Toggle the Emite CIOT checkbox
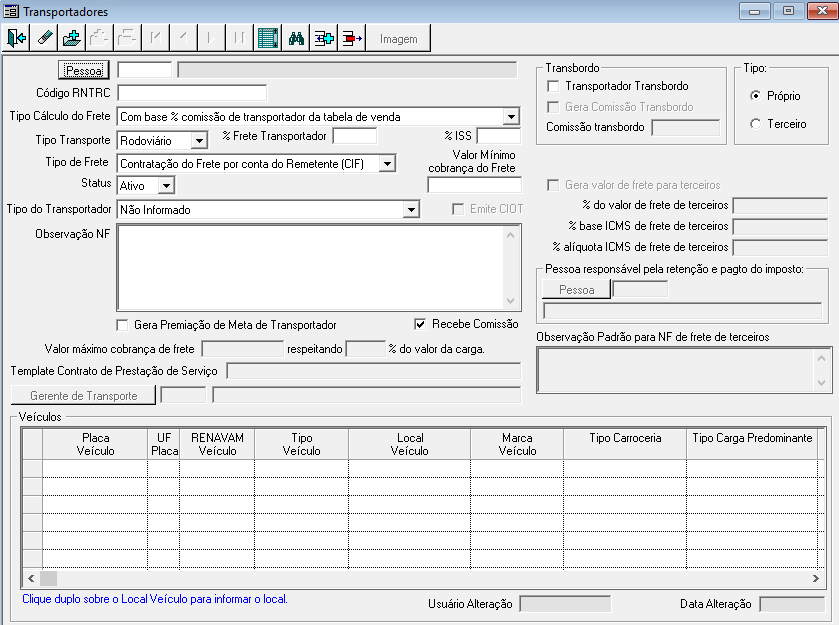 [x=458, y=209]
